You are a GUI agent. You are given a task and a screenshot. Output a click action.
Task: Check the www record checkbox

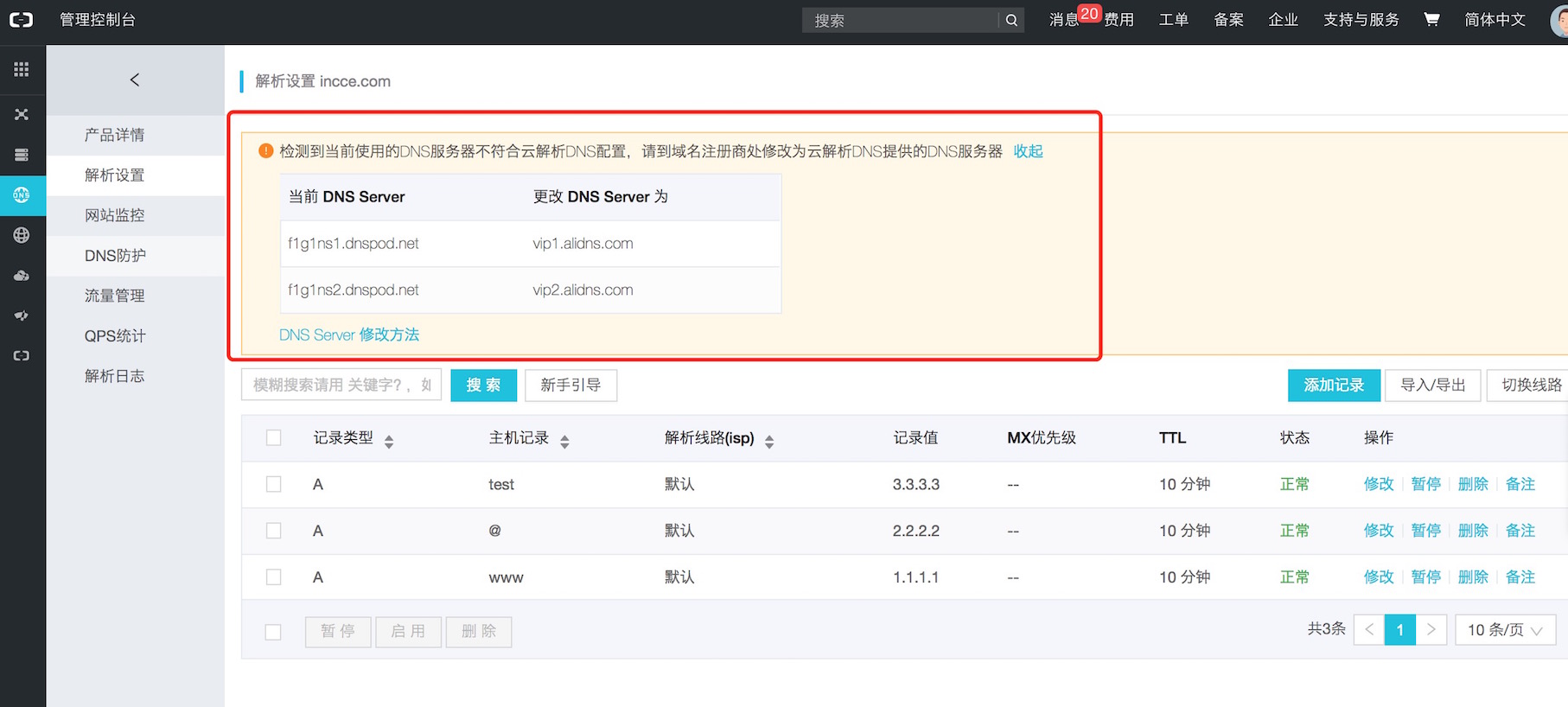tap(274, 576)
